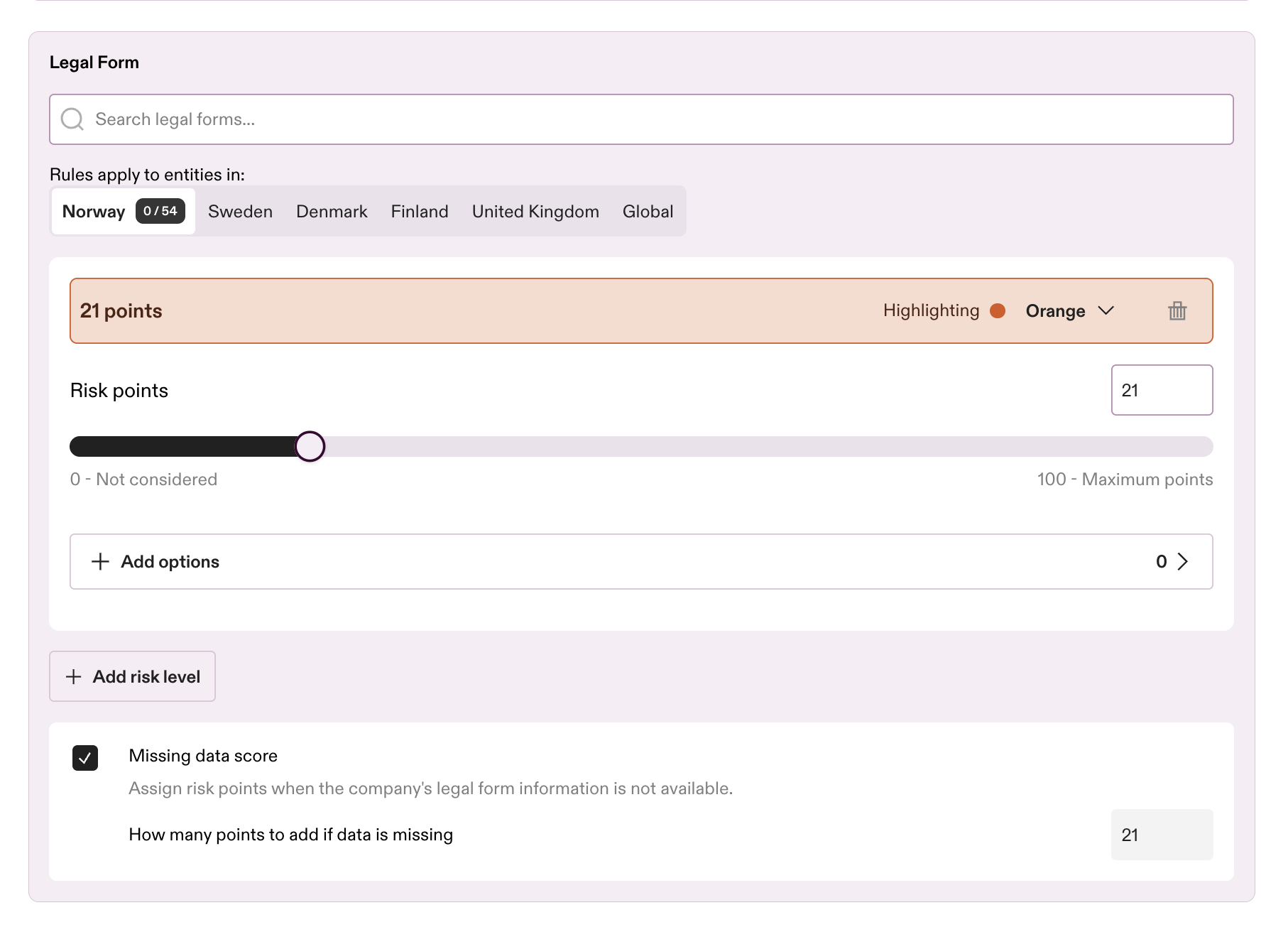
Task: Click the 'Missing data score' label
Action: pos(203,756)
